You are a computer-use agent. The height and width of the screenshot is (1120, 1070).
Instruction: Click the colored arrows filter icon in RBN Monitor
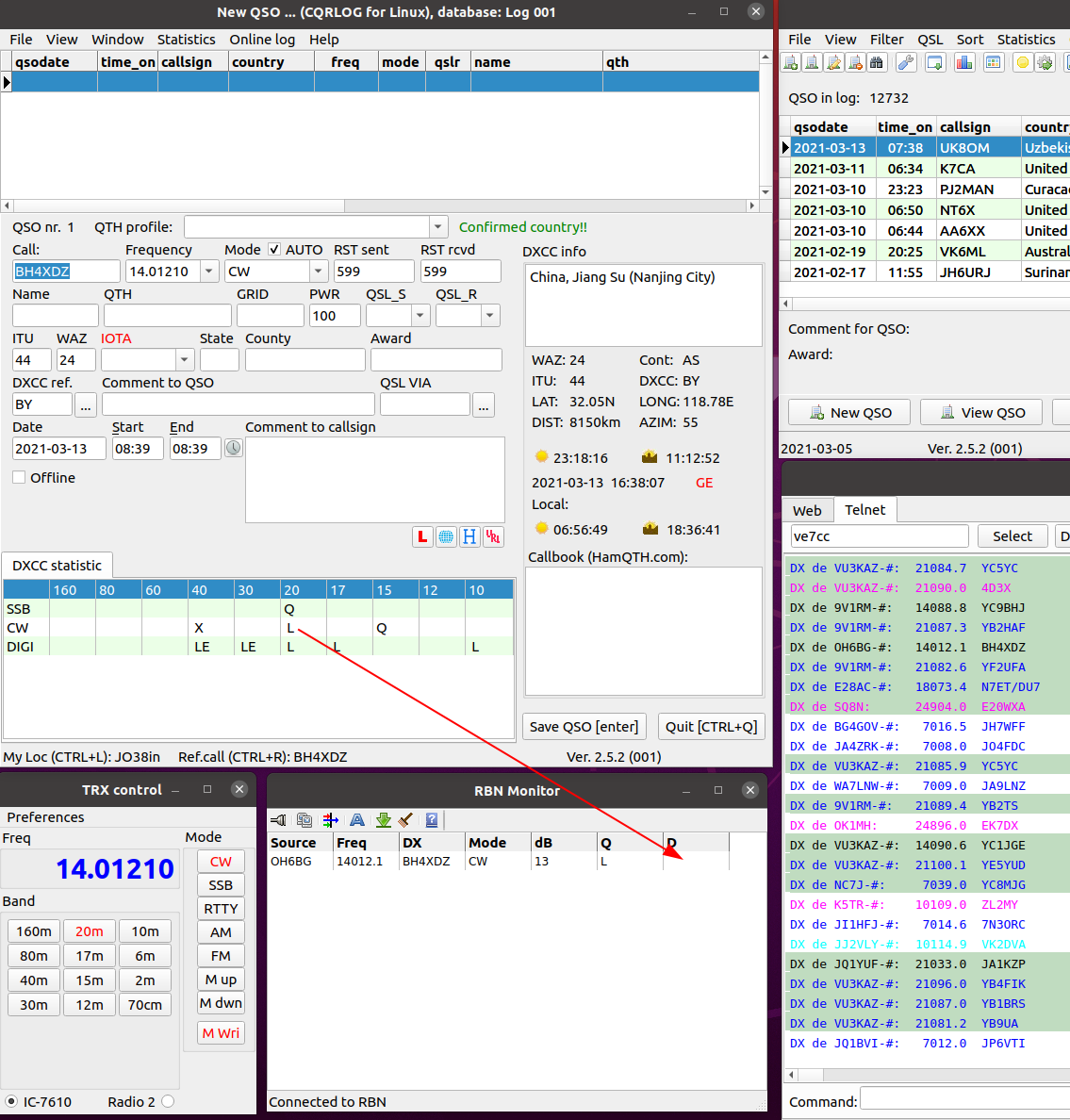point(331,820)
